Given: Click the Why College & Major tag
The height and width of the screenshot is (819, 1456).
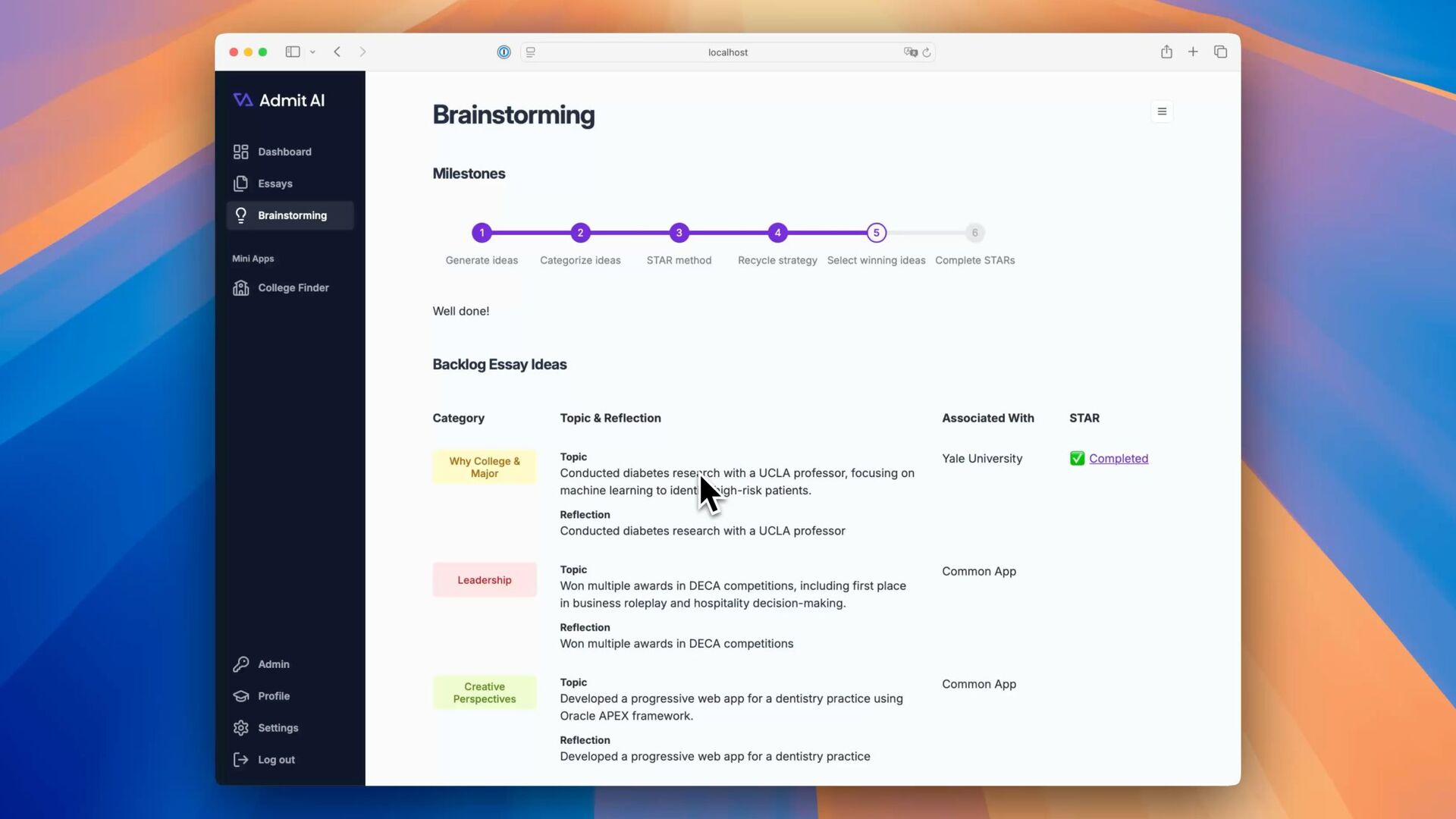Looking at the screenshot, I should pos(485,467).
